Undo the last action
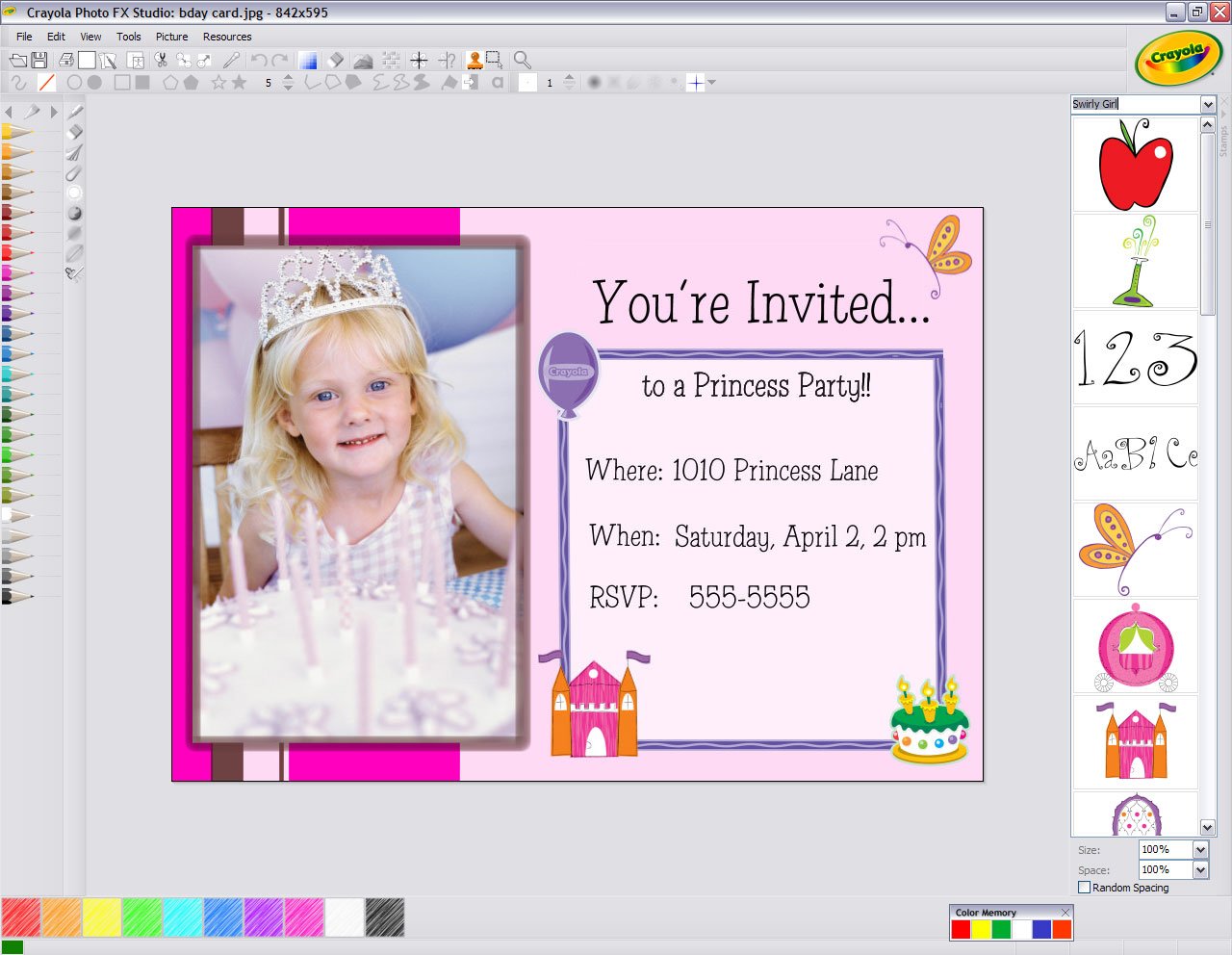 (258, 60)
